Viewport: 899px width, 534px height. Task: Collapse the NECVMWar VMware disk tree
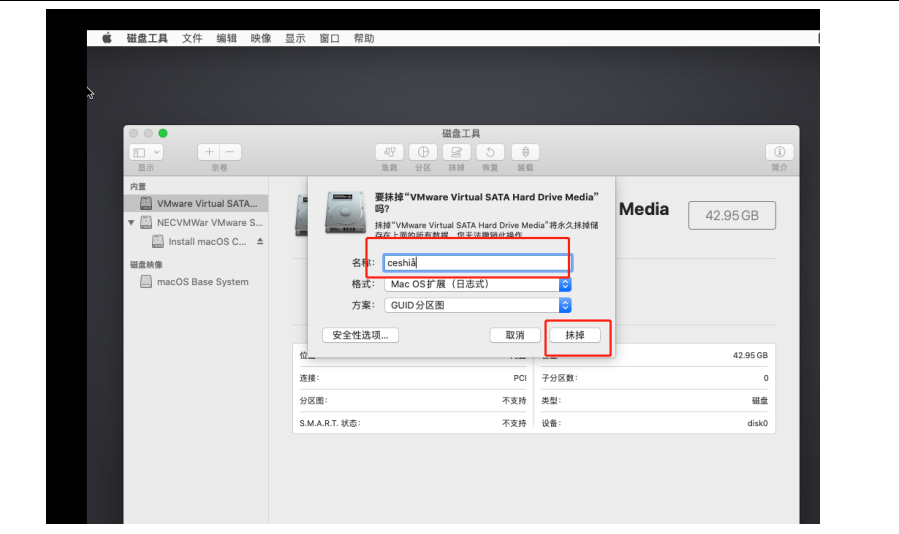tap(131, 223)
